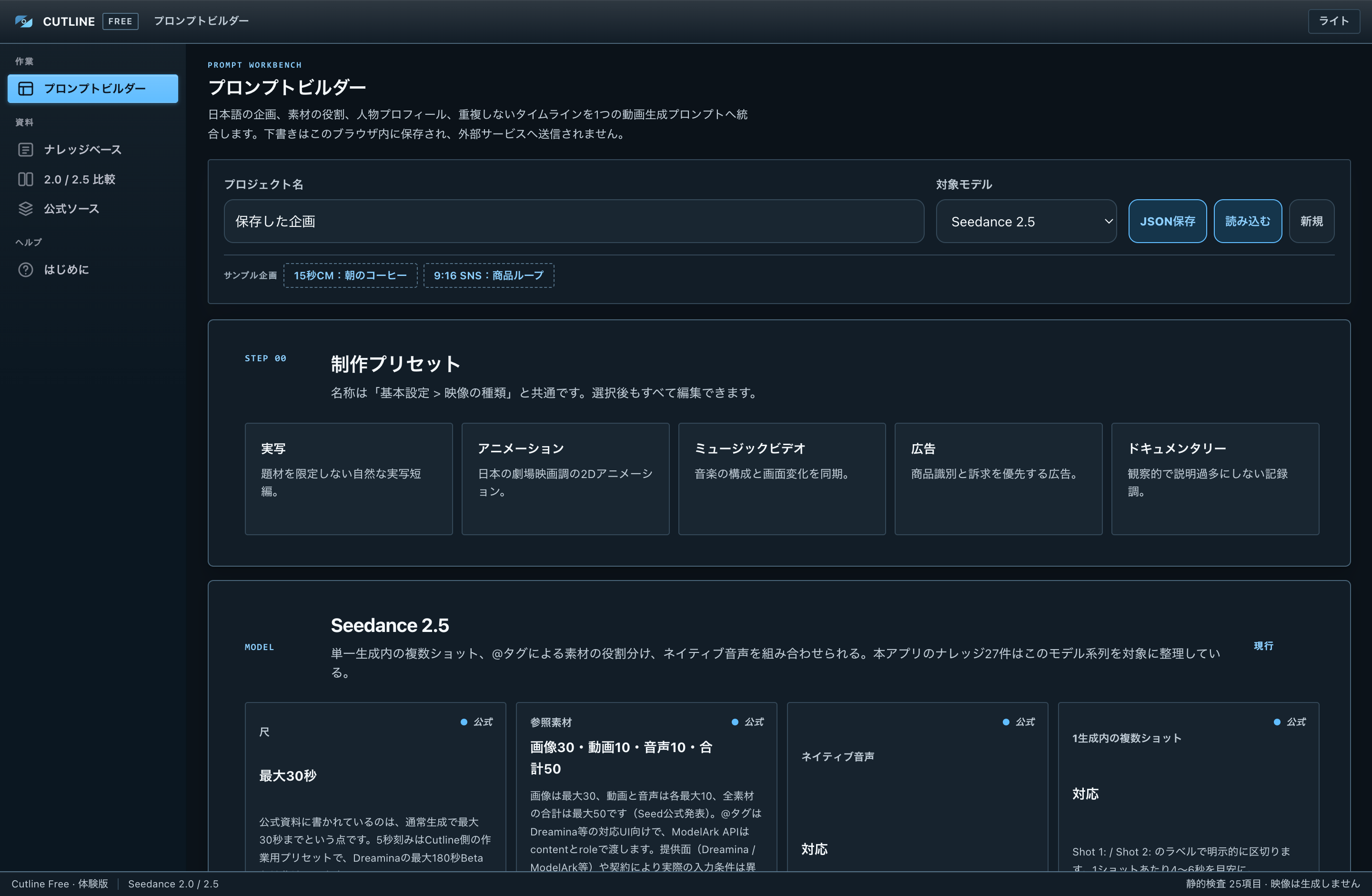
Task: Select the アニメーション preset card
Action: 565,479
